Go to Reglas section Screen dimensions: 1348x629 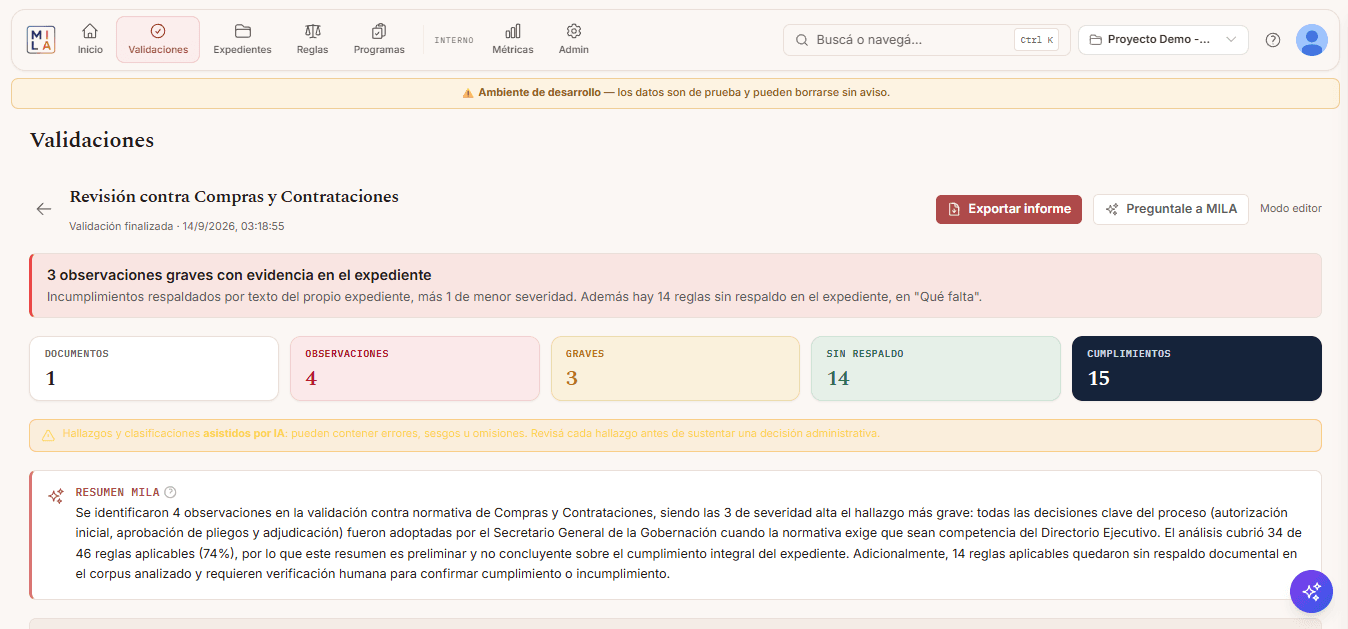coord(313,40)
